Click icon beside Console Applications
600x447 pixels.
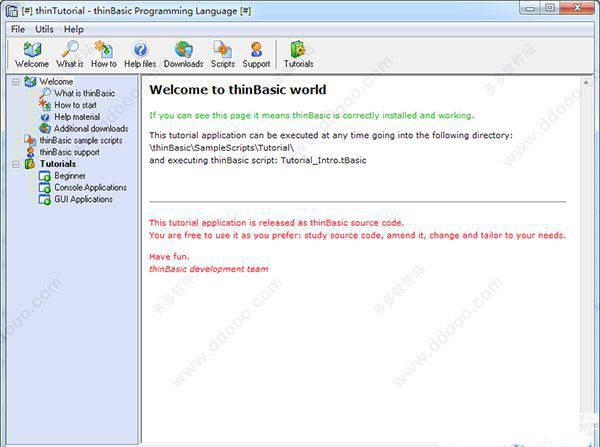(45, 188)
